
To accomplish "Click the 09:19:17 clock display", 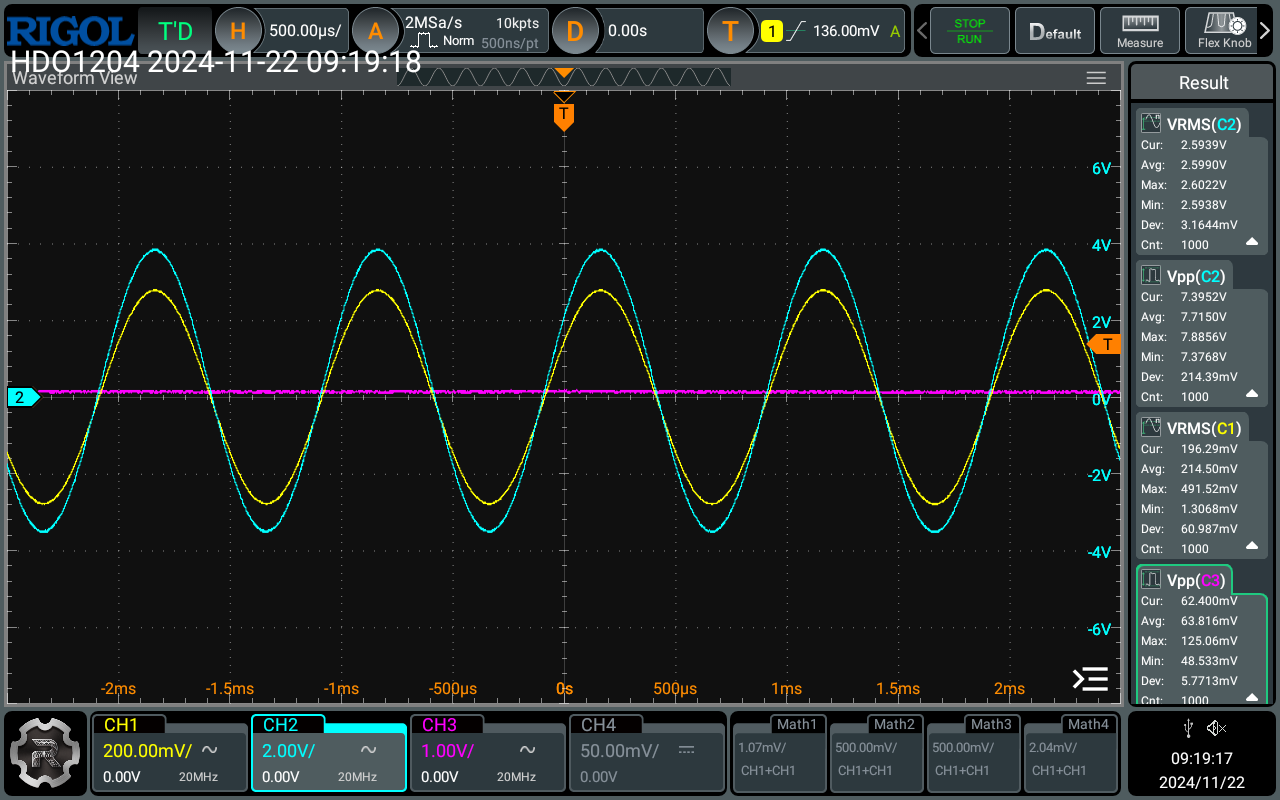I will point(1203,759).
